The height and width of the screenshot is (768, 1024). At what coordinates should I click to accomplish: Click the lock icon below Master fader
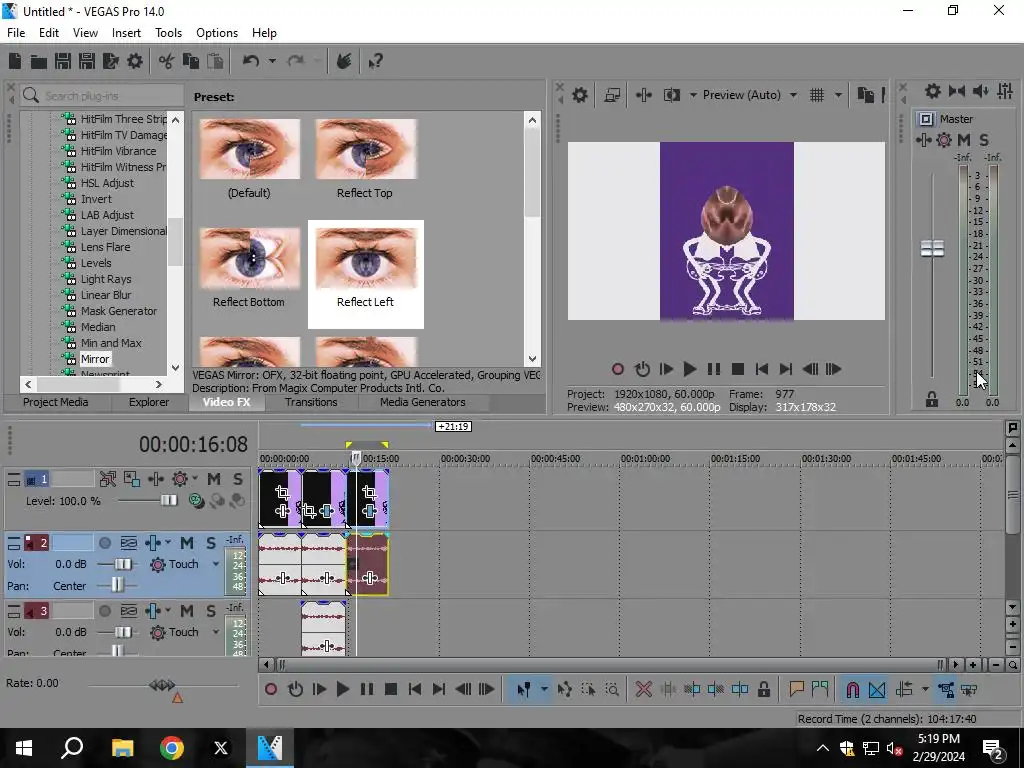tap(931, 400)
